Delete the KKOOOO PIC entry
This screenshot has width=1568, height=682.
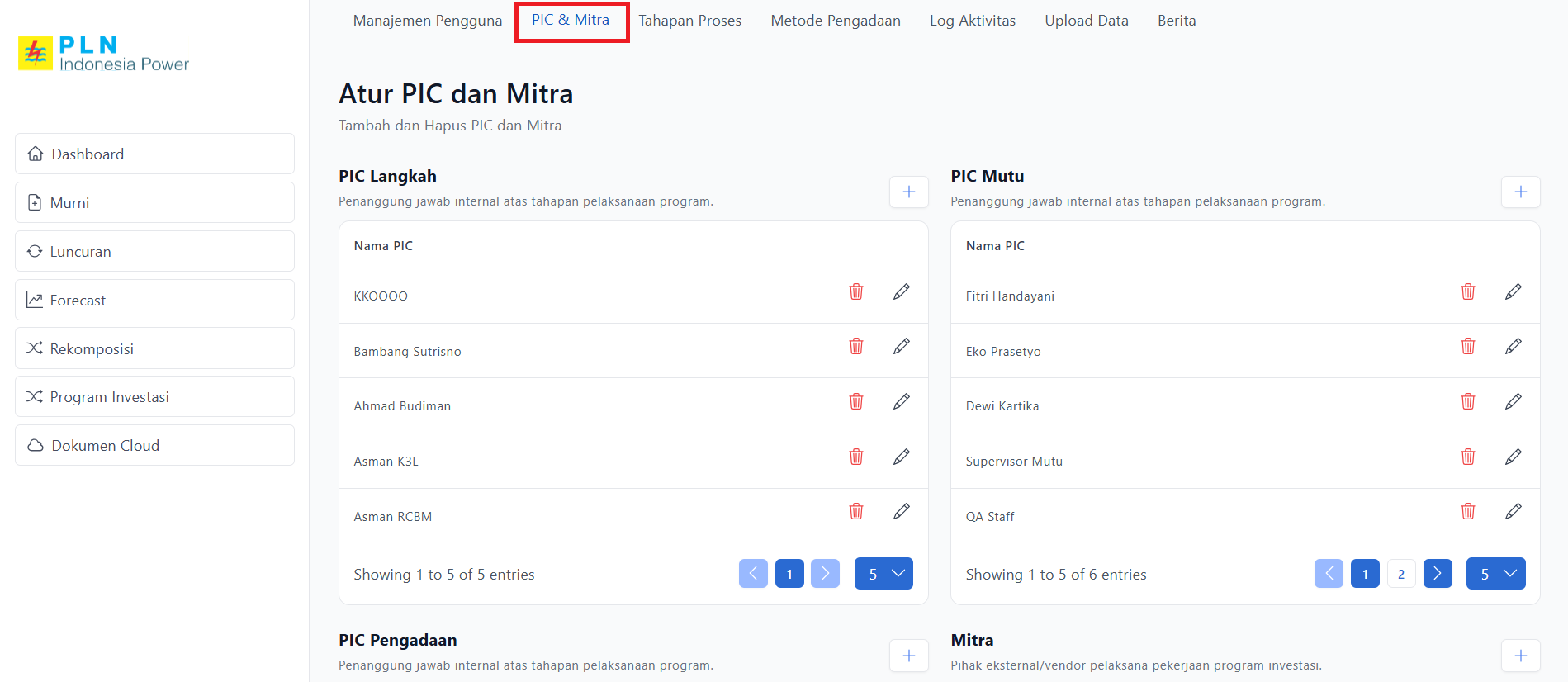(856, 291)
